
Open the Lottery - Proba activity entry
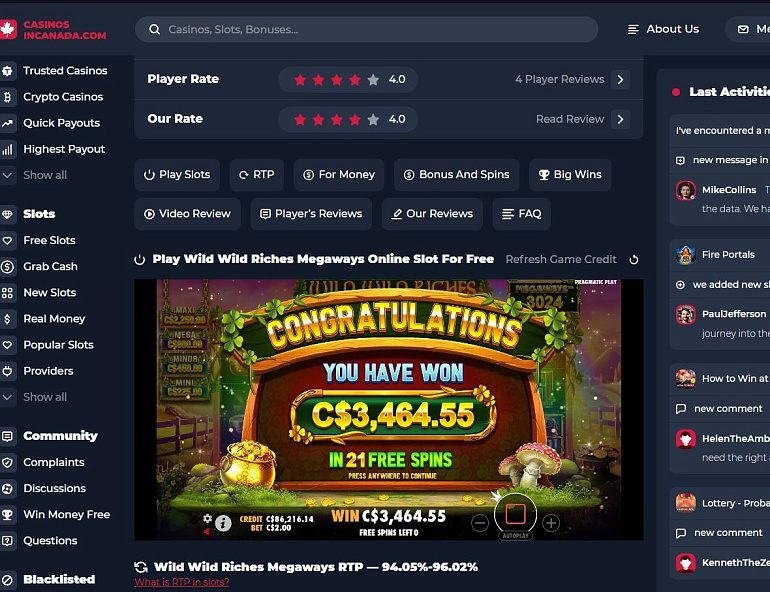[722, 503]
